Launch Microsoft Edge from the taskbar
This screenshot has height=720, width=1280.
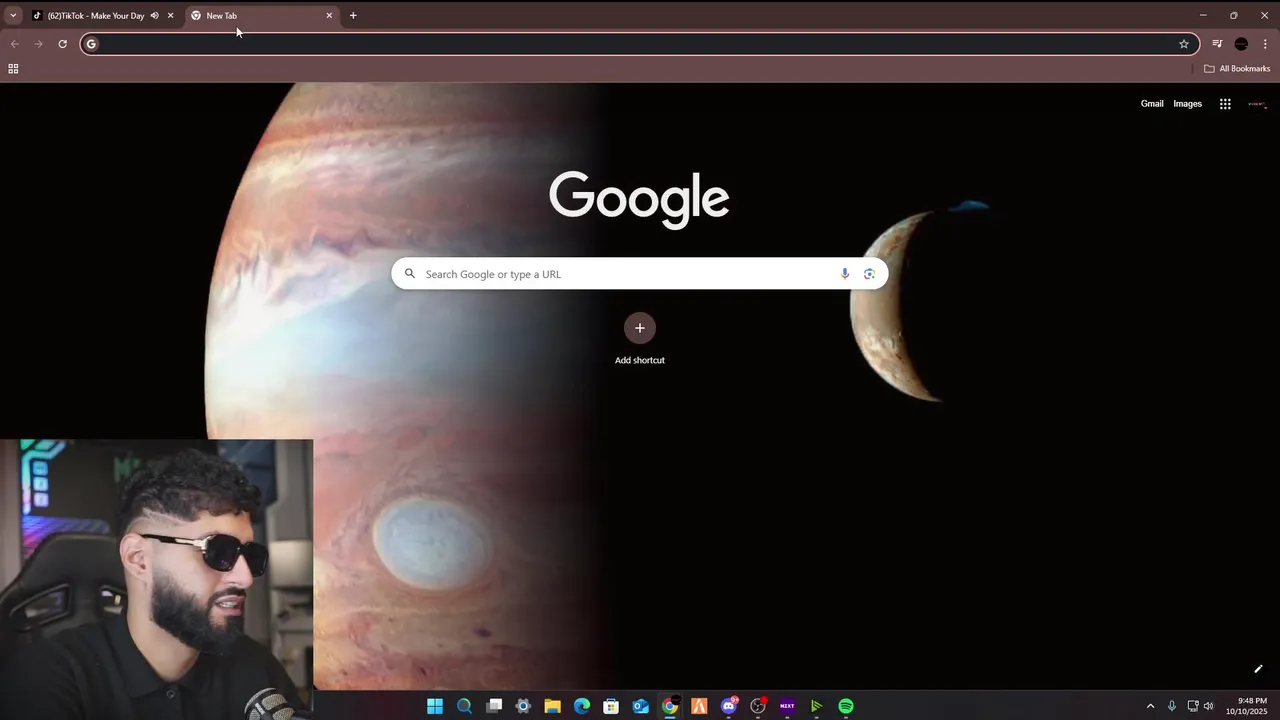pos(582,706)
